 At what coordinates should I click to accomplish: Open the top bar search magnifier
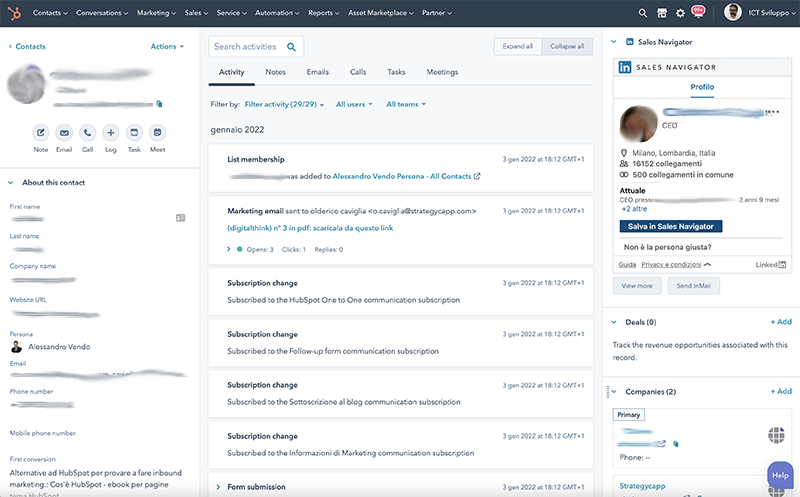pos(642,13)
